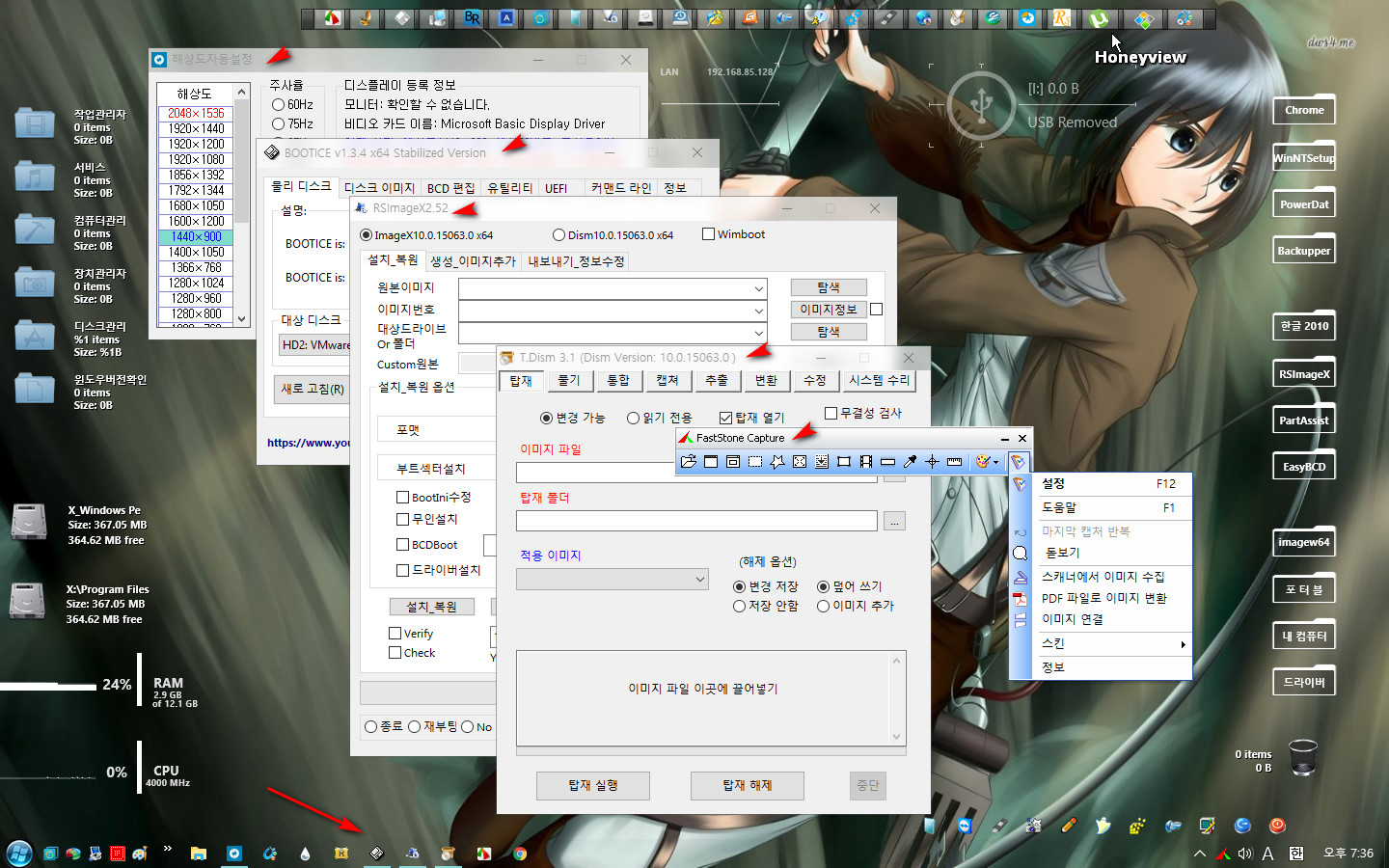Select PDF 파일로 이미지 변환 menu item

[x=1109, y=598]
